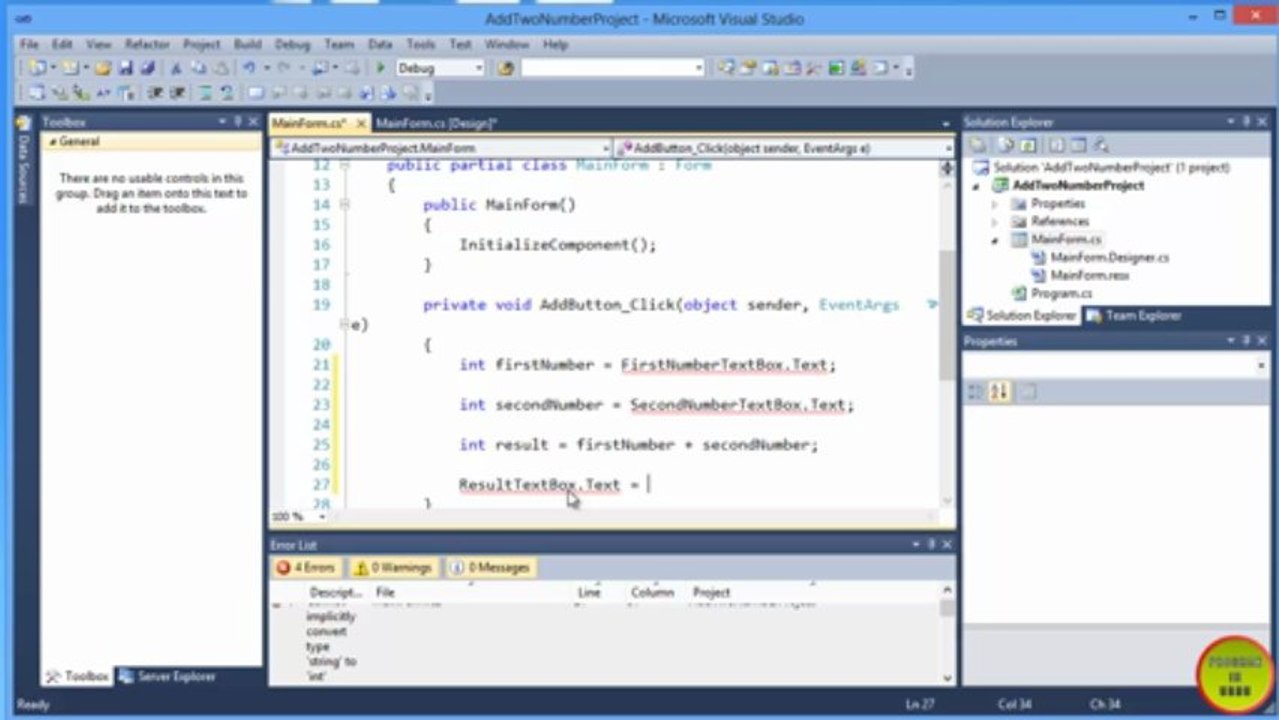Click the code editor vertical scrollbar
Image resolution: width=1279 pixels, height=720 pixels.
pyautogui.click(x=947, y=335)
